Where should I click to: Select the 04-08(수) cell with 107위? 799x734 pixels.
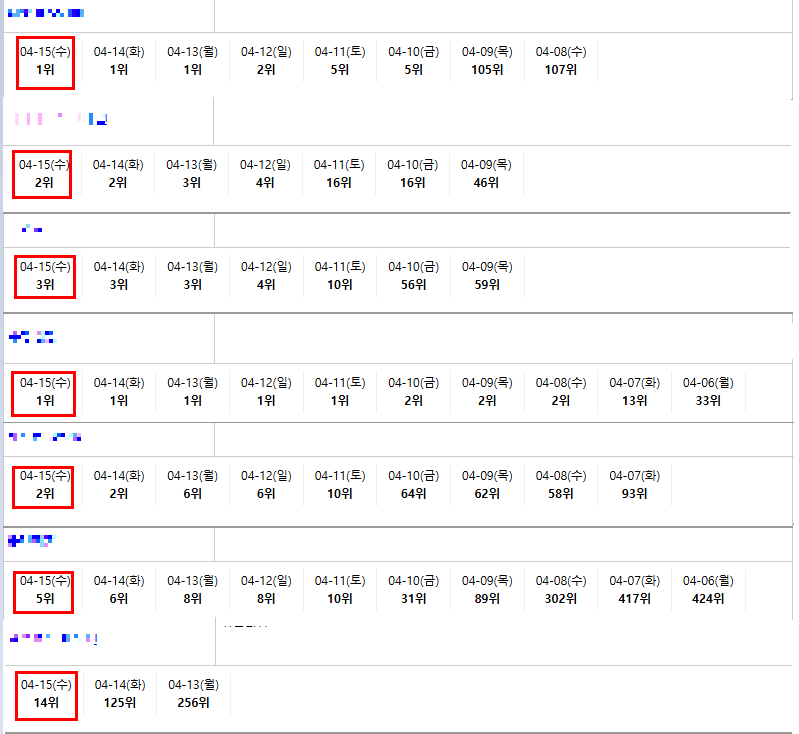tap(561, 61)
